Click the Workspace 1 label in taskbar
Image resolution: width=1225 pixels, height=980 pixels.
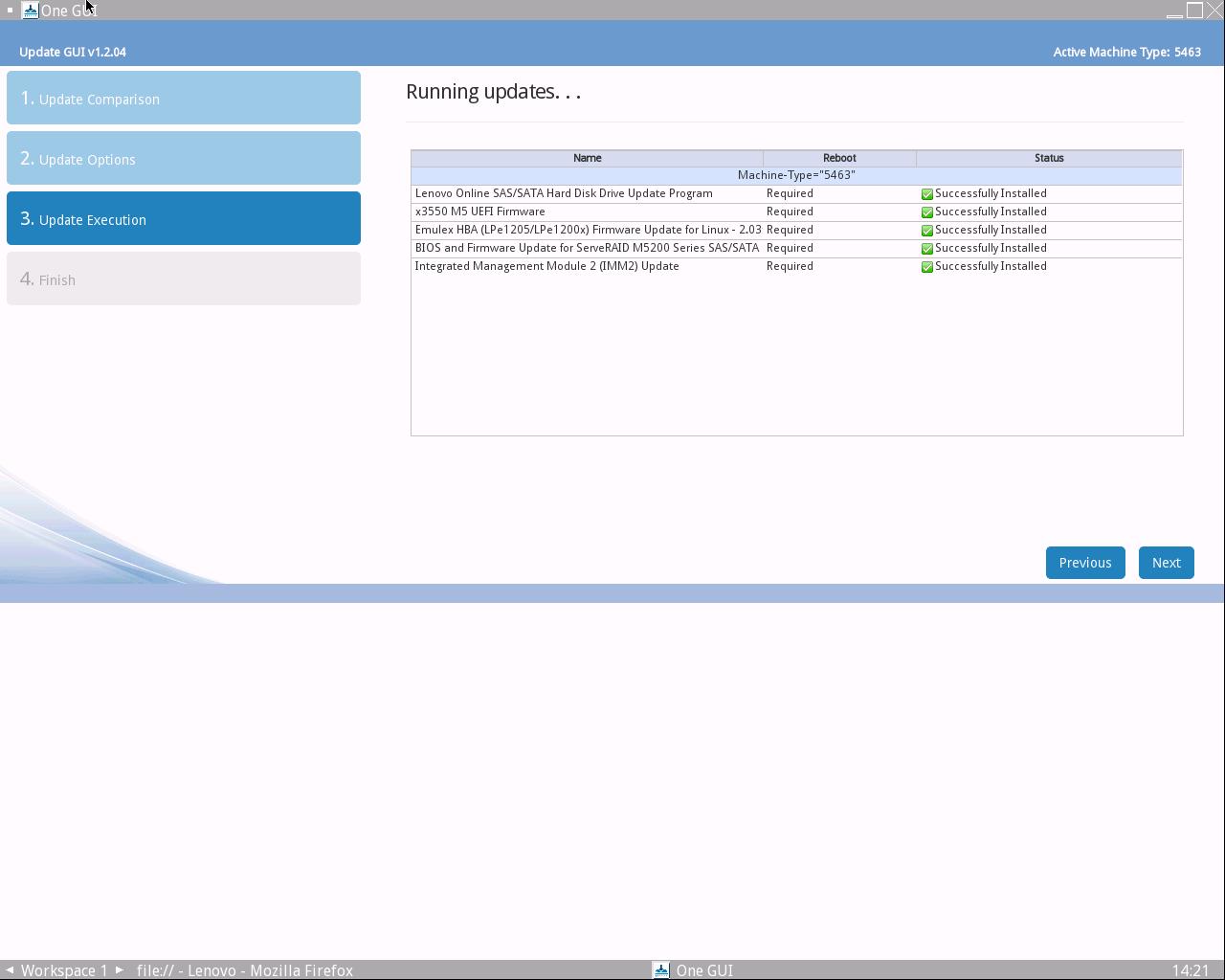64,970
